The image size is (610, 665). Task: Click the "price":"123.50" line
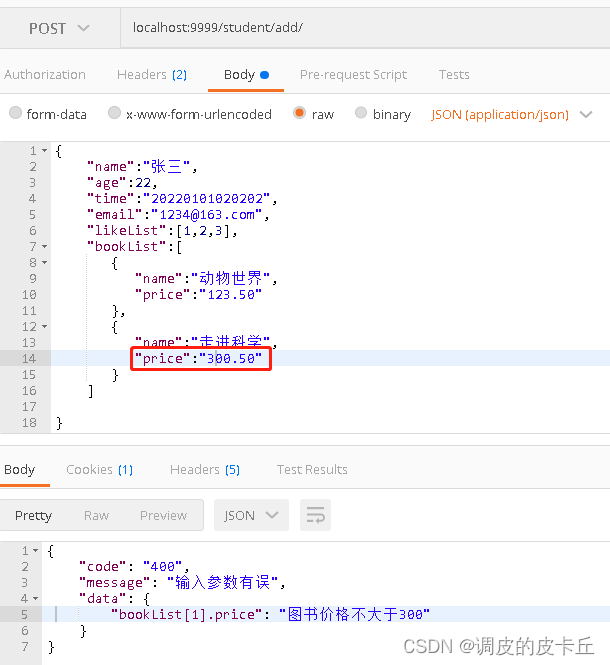pyautogui.click(x=198, y=295)
